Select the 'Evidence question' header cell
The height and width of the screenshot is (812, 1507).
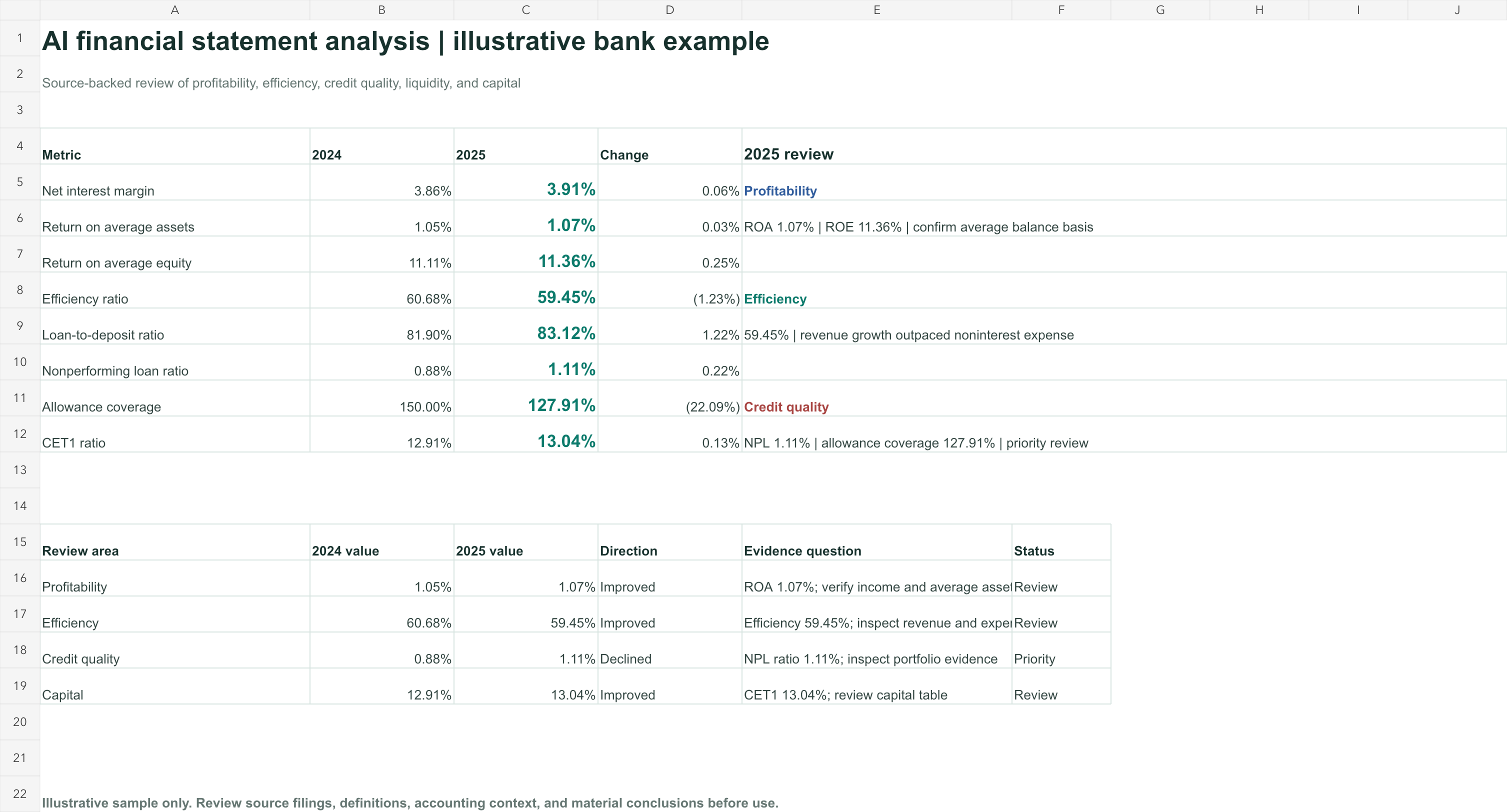coord(876,542)
